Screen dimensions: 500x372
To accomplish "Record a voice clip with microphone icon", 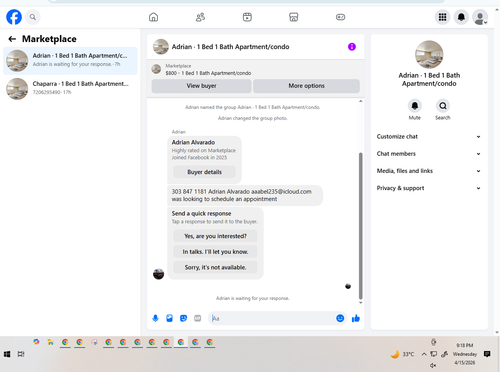I will (x=155, y=318).
